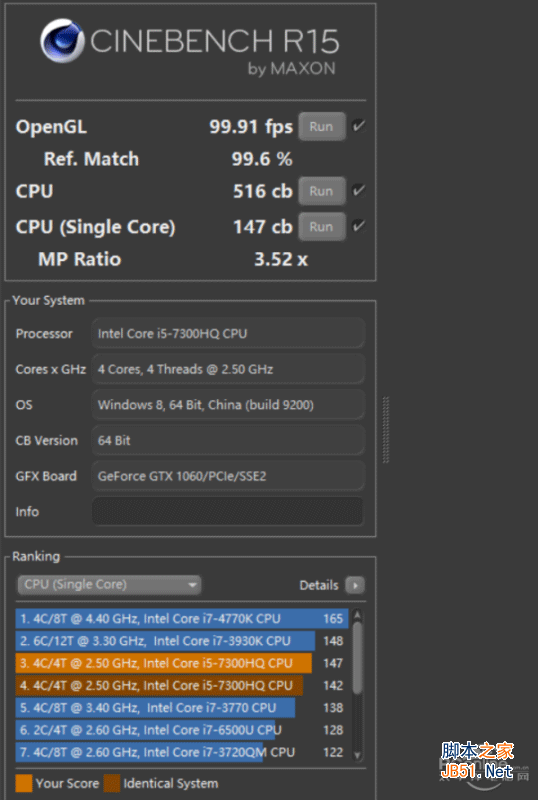Select the i7-4770K ranking entry

[182, 619]
